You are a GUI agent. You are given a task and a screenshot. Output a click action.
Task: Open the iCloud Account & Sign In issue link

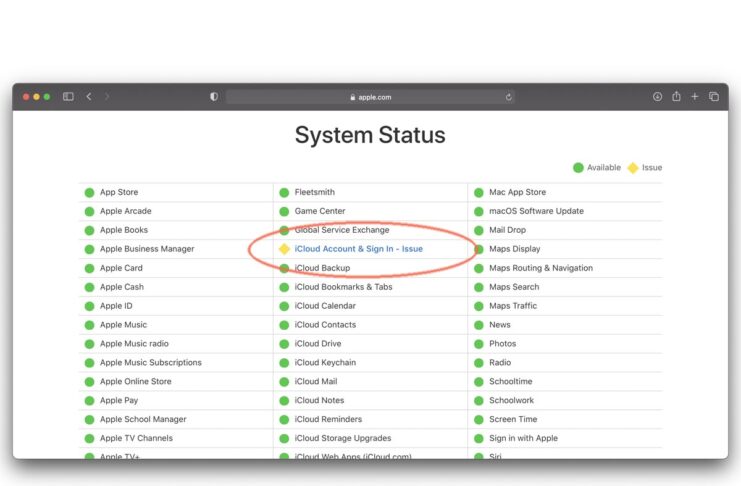359,249
